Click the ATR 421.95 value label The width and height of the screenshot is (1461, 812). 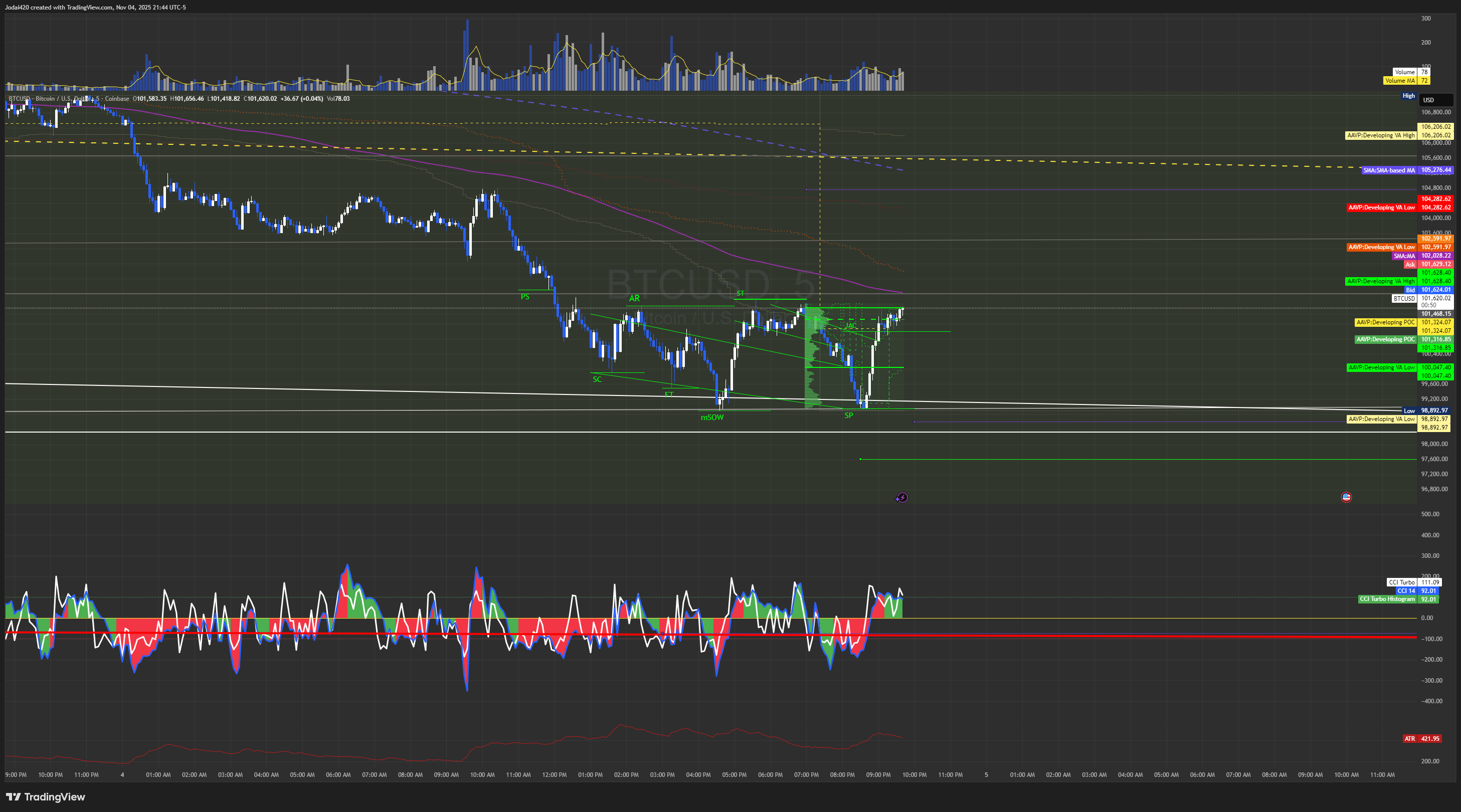click(1429, 739)
